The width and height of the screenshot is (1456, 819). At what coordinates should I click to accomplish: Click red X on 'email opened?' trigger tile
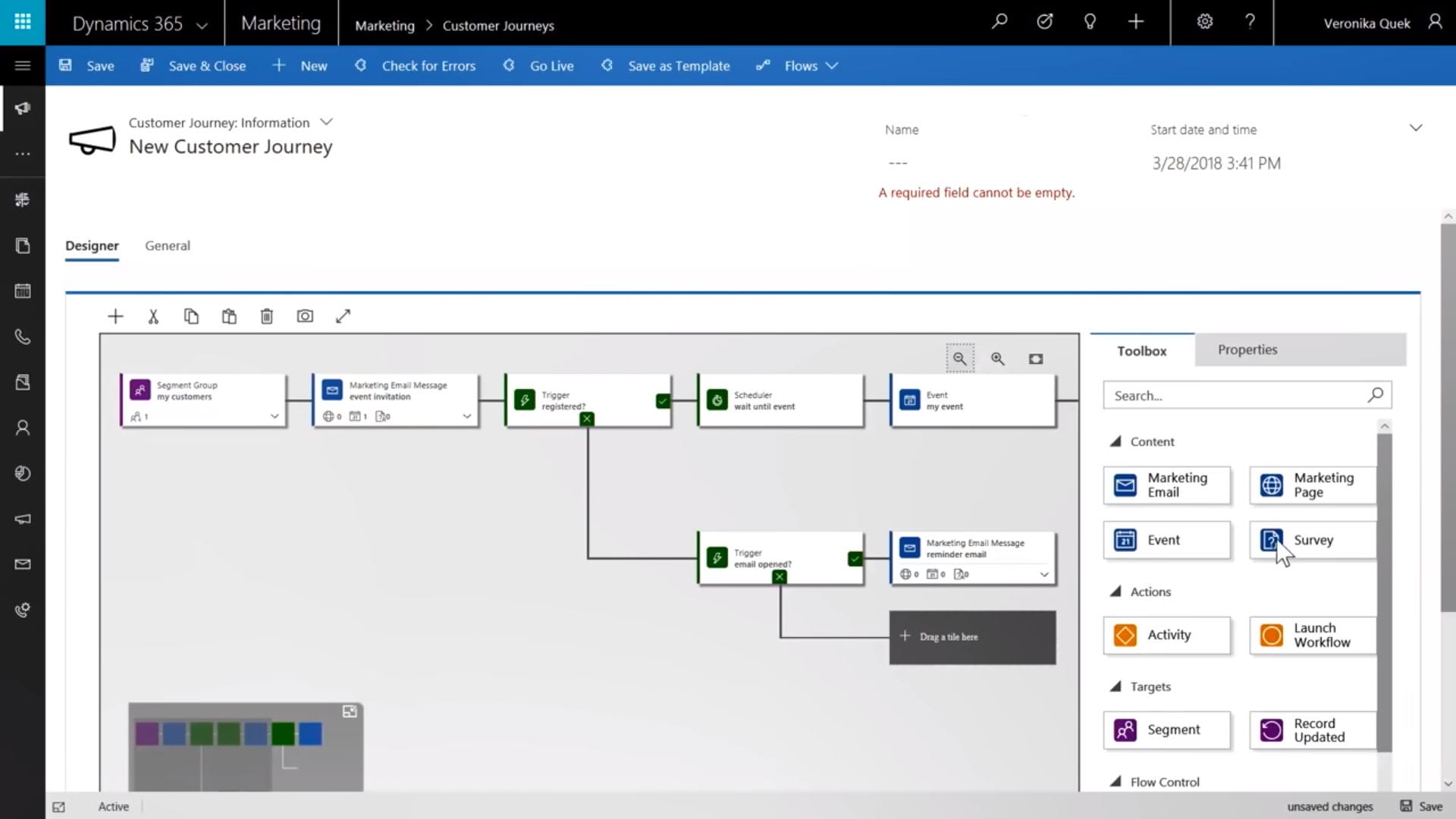[780, 577]
